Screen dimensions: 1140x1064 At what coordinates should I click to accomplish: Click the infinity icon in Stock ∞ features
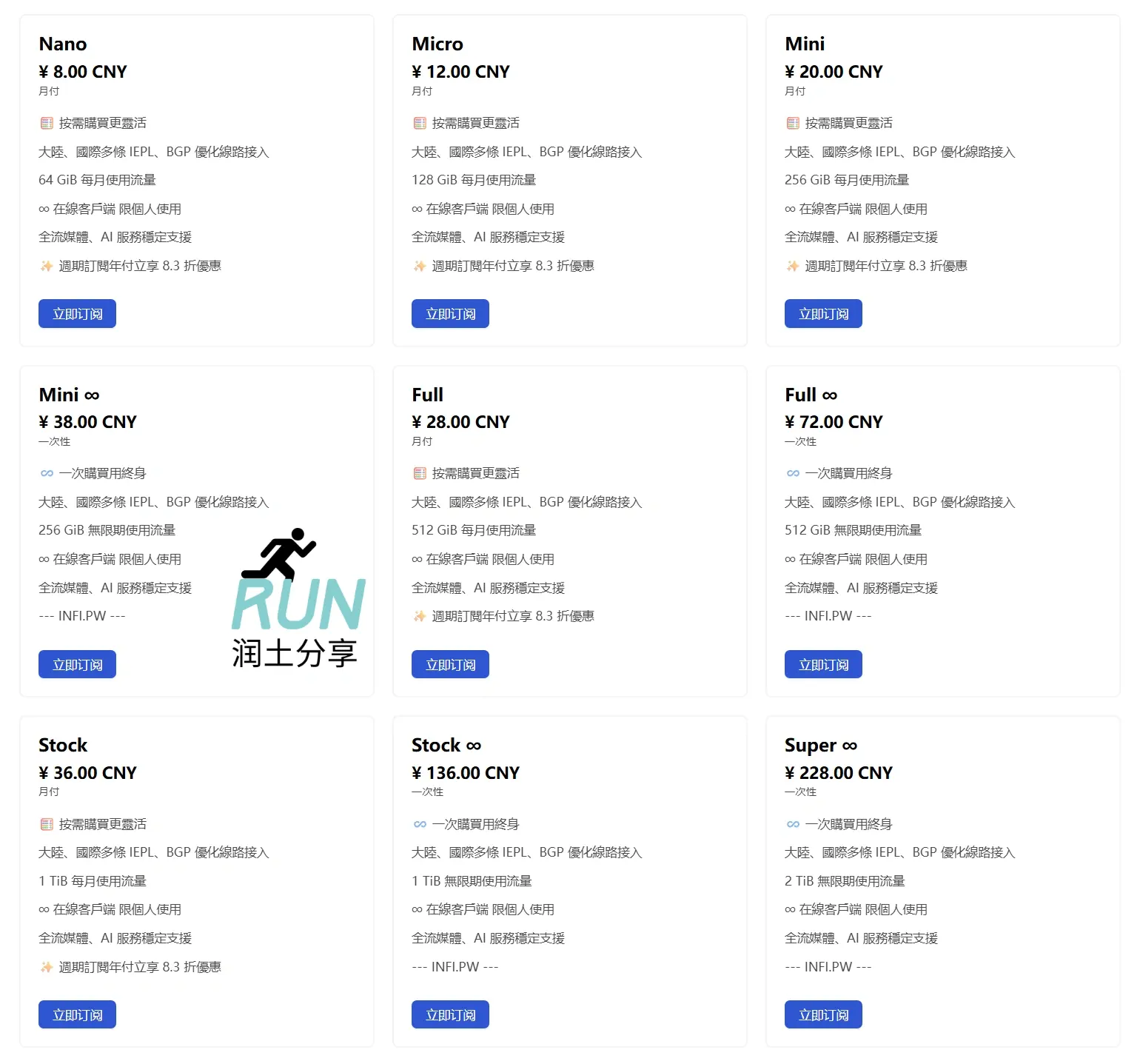coord(420,824)
